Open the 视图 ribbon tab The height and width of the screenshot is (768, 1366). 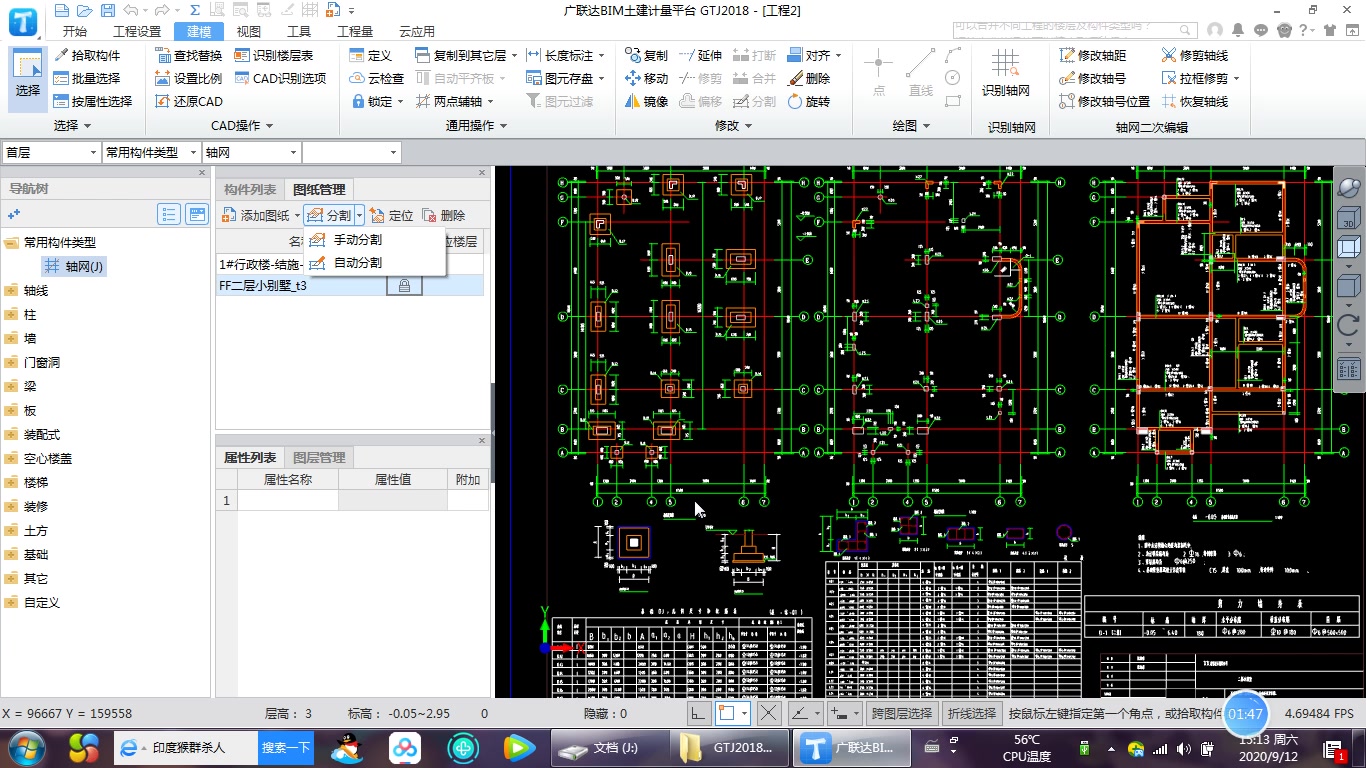click(248, 32)
